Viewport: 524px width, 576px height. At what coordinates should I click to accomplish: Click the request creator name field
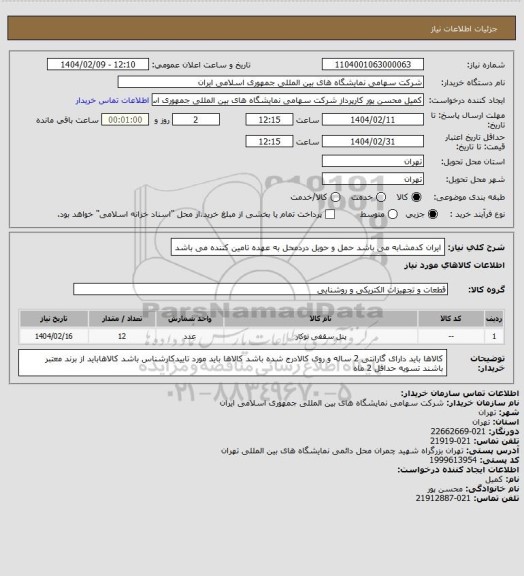tap(288, 100)
